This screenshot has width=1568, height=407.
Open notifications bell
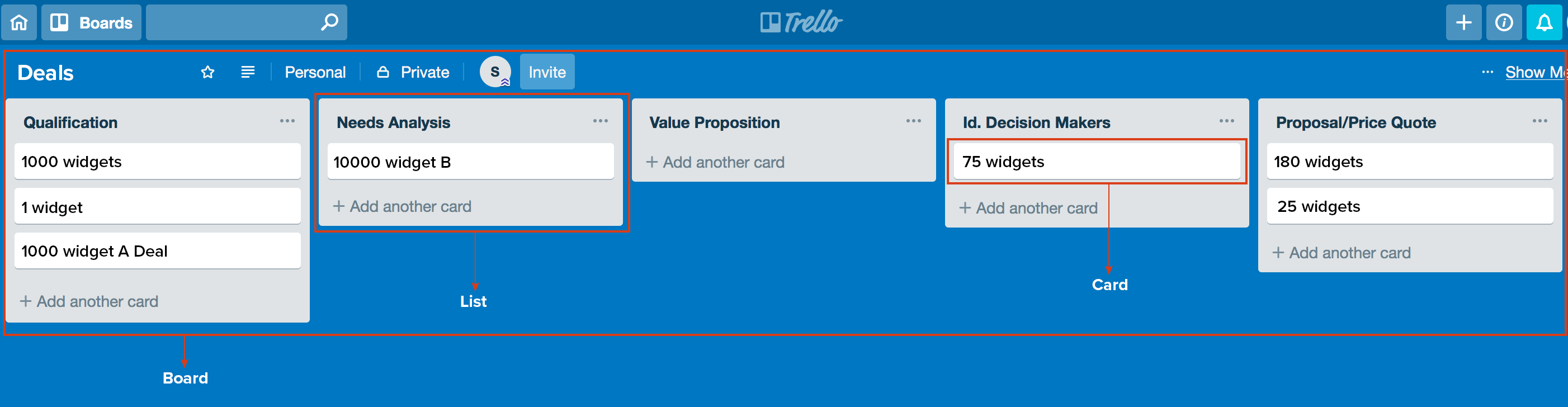(1543, 22)
